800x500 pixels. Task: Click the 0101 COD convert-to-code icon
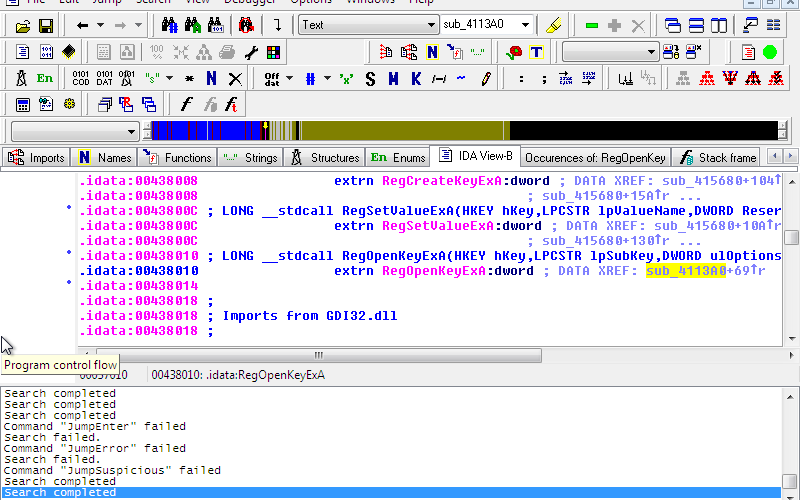tap(81, 78)
